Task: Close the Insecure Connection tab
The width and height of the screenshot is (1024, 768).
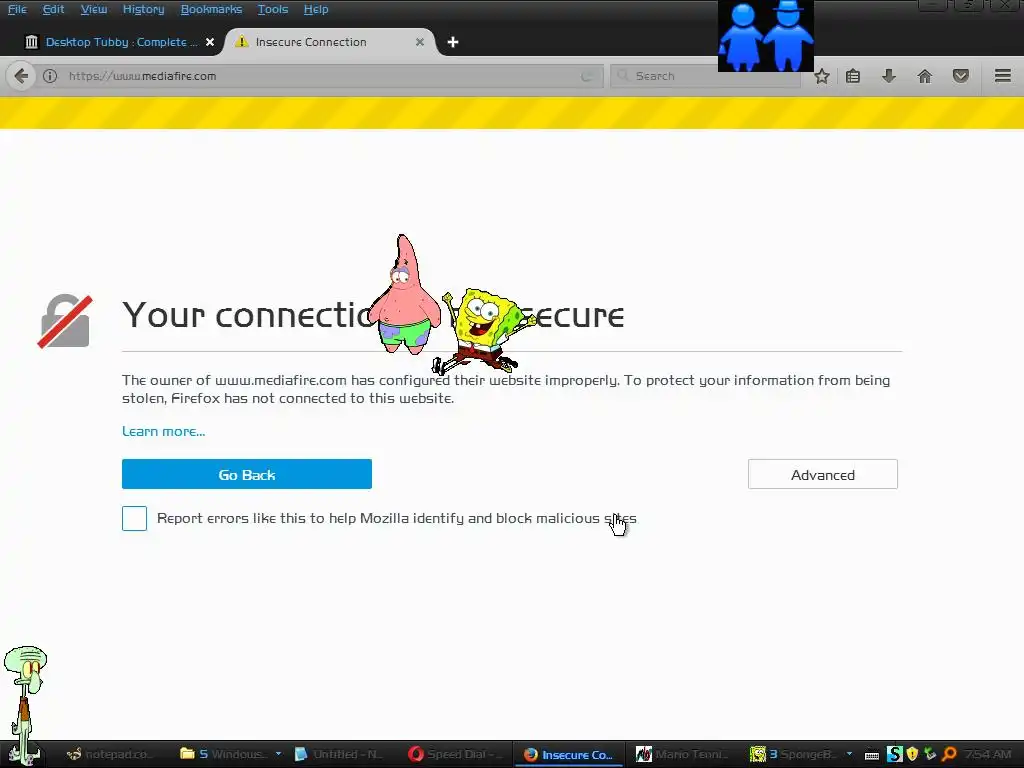Action: (x=420, y=42)
